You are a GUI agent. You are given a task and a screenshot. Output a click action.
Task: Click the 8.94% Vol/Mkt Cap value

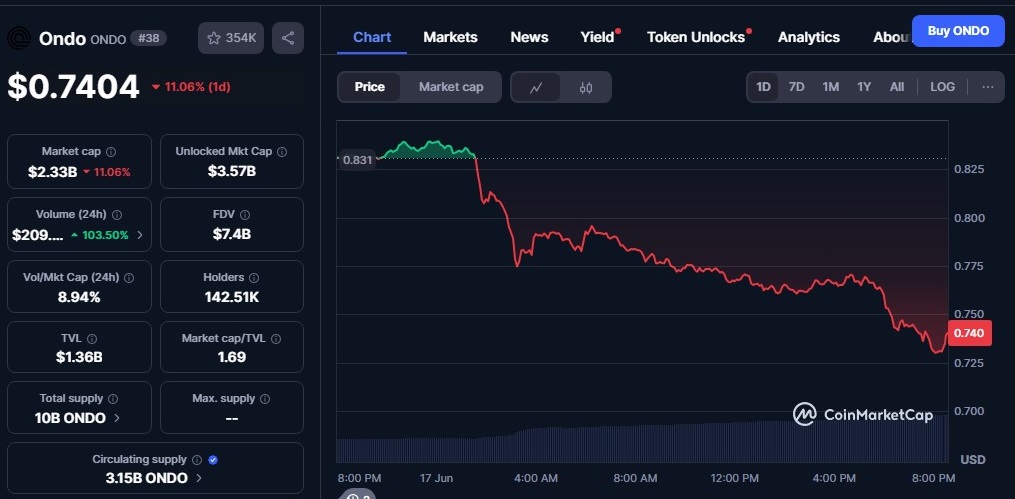click(79, 297)
